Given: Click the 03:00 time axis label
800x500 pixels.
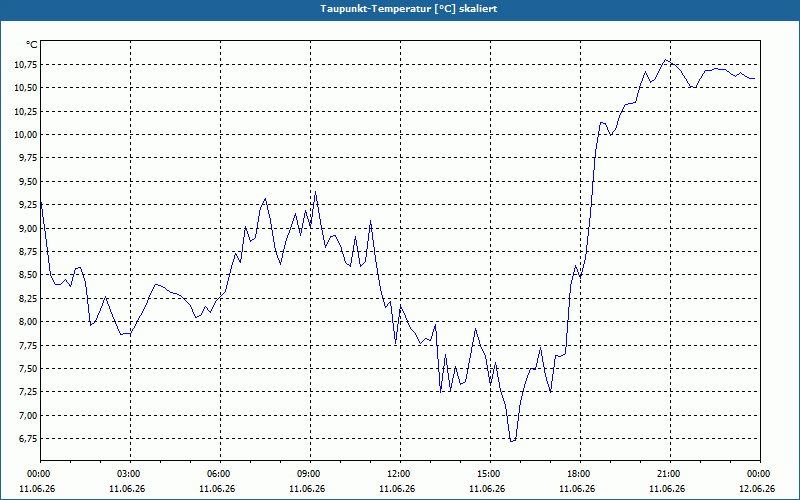Looking at the screenshot, I should [130, 474].
